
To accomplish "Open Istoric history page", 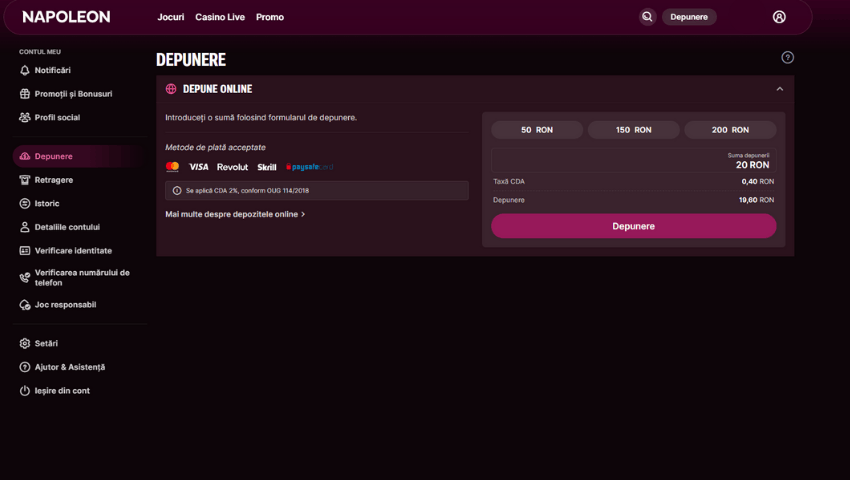I will (46, 203).
